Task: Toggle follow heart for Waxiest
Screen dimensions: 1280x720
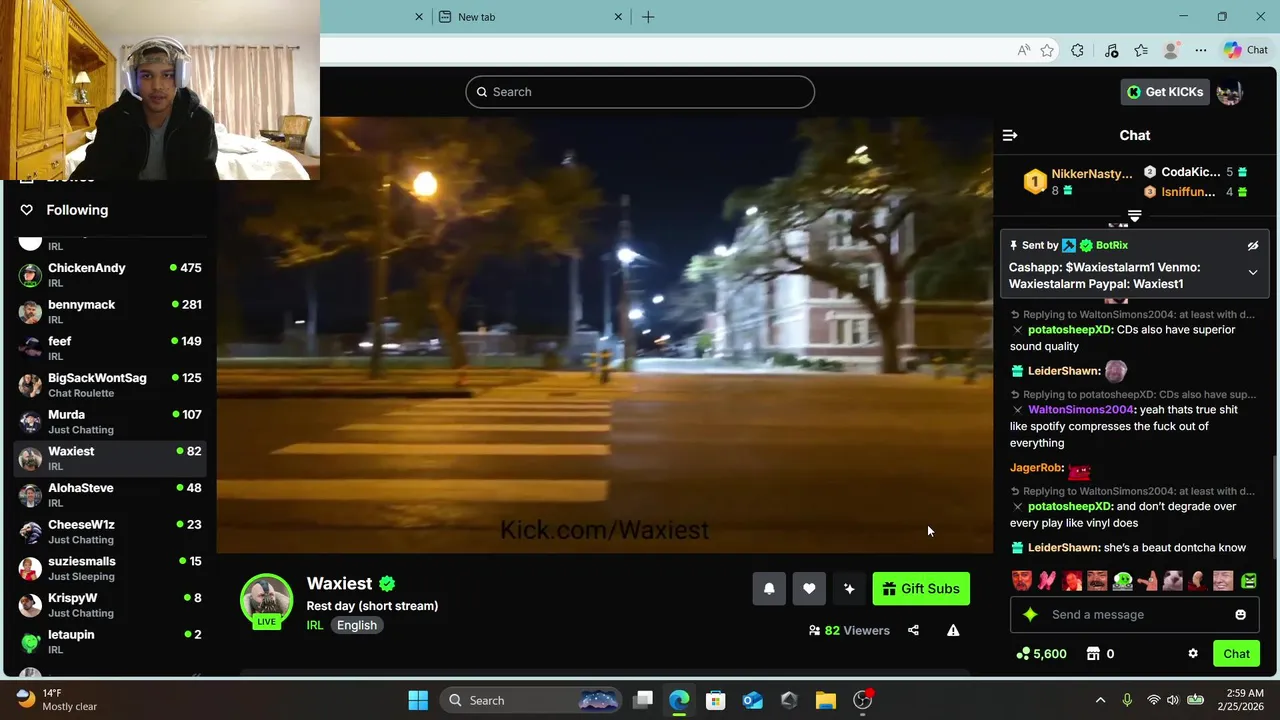Action: coord(809,589)
